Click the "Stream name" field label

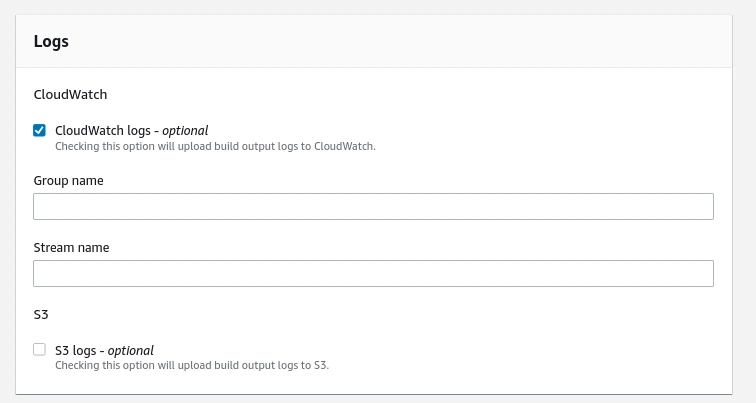[71, 247]
